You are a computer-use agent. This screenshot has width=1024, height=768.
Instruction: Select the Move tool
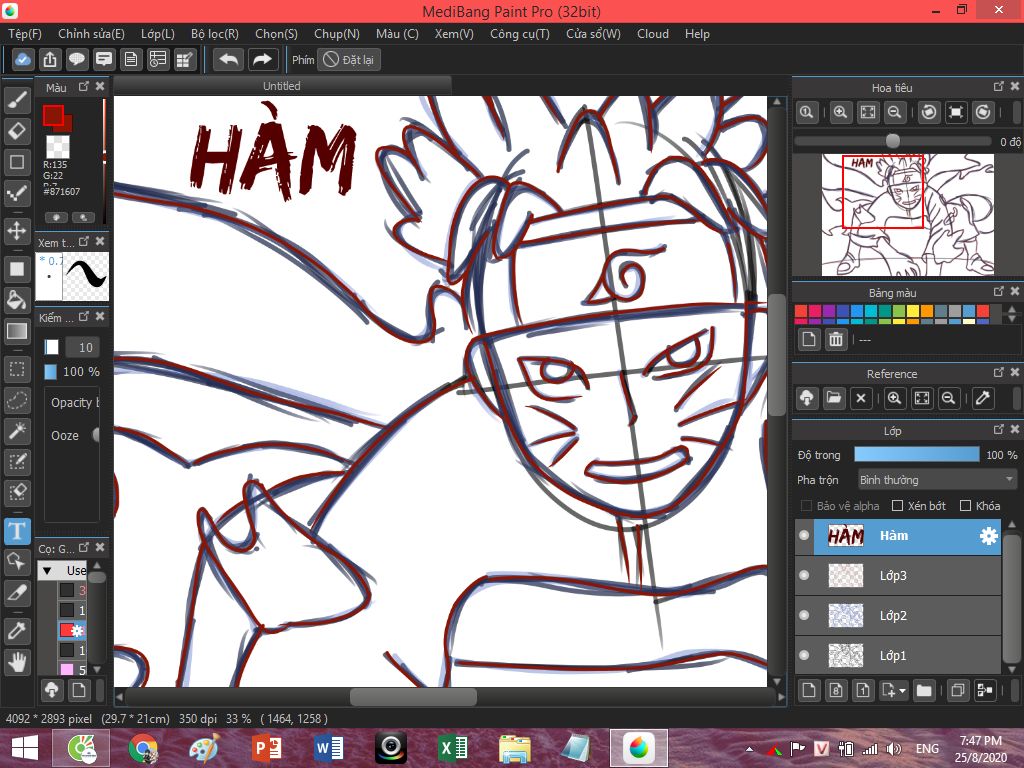[x=17, y=231]
